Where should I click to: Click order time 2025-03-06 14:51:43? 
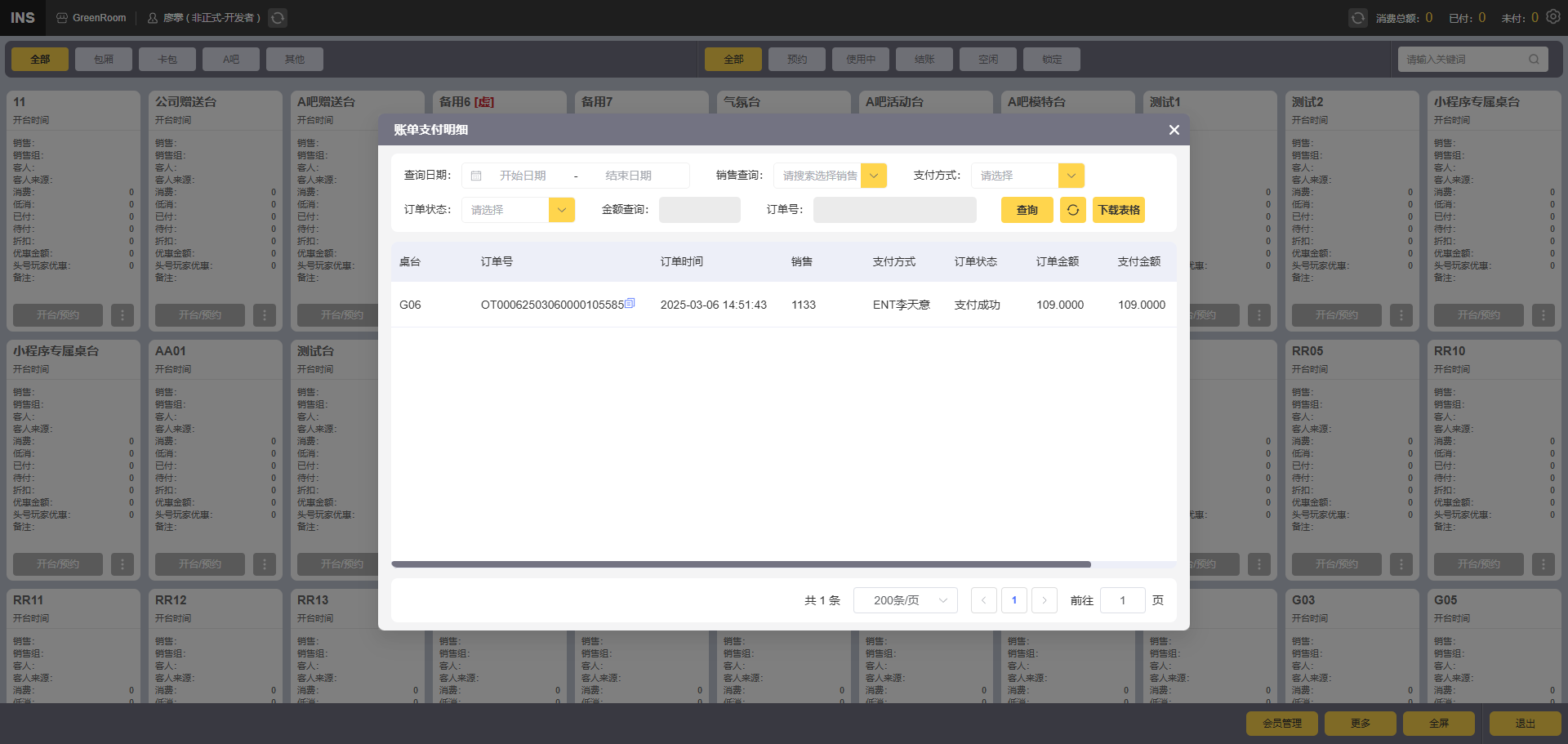pos(714,305)
